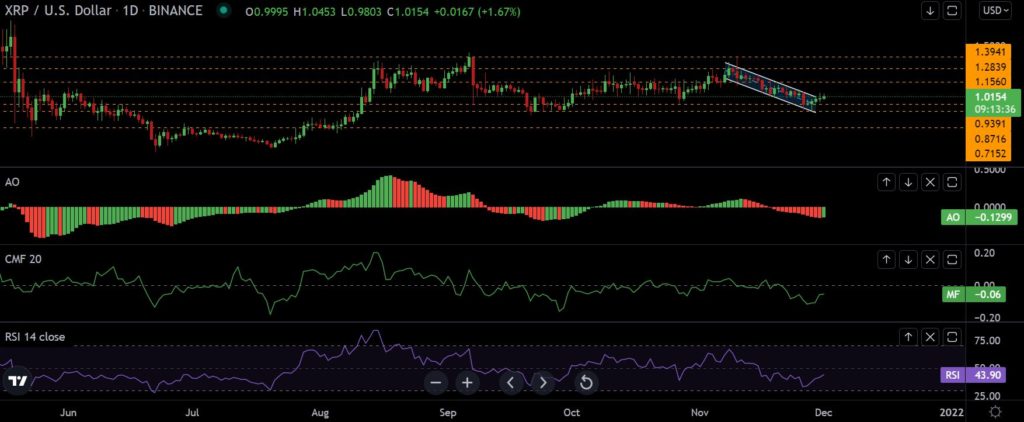Move the CMF 20 pane down
1024x422 pixels.
point(908,259)
